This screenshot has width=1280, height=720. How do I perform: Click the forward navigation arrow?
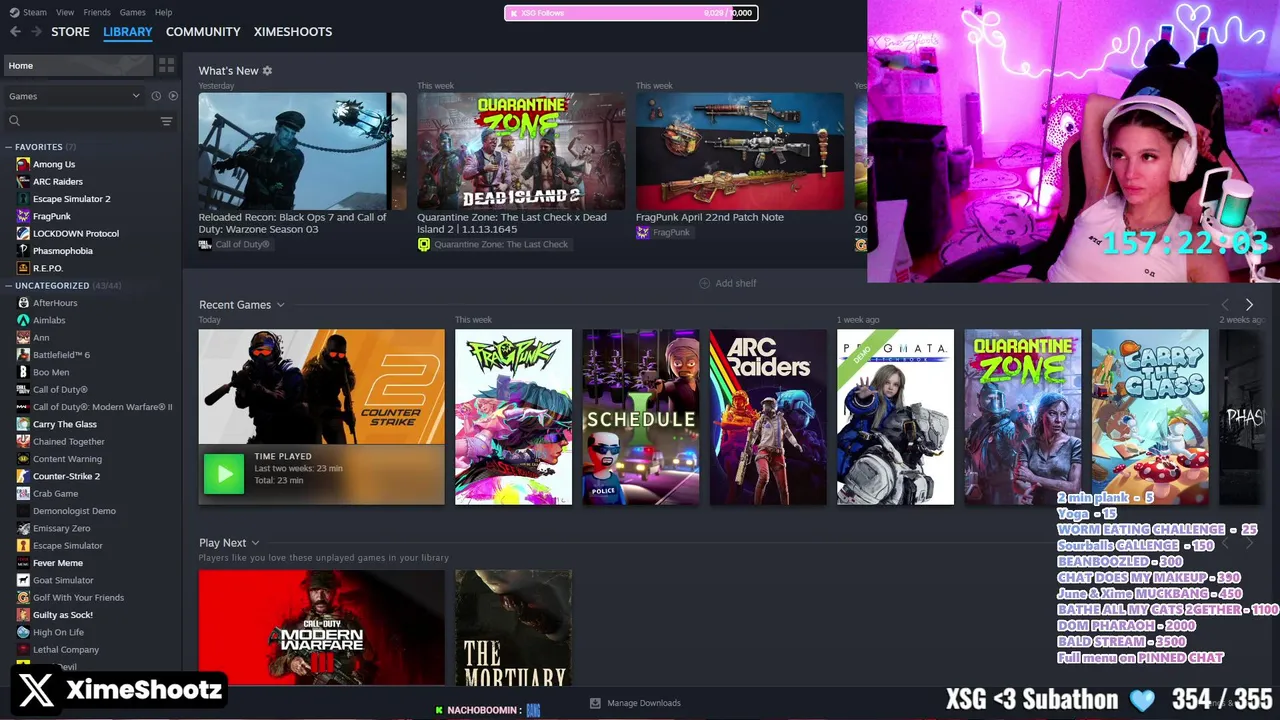[36, 32]
